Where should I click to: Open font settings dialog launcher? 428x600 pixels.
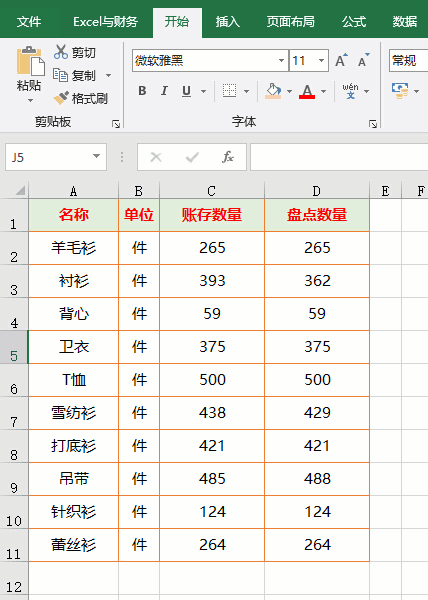[x=373, y=124]
